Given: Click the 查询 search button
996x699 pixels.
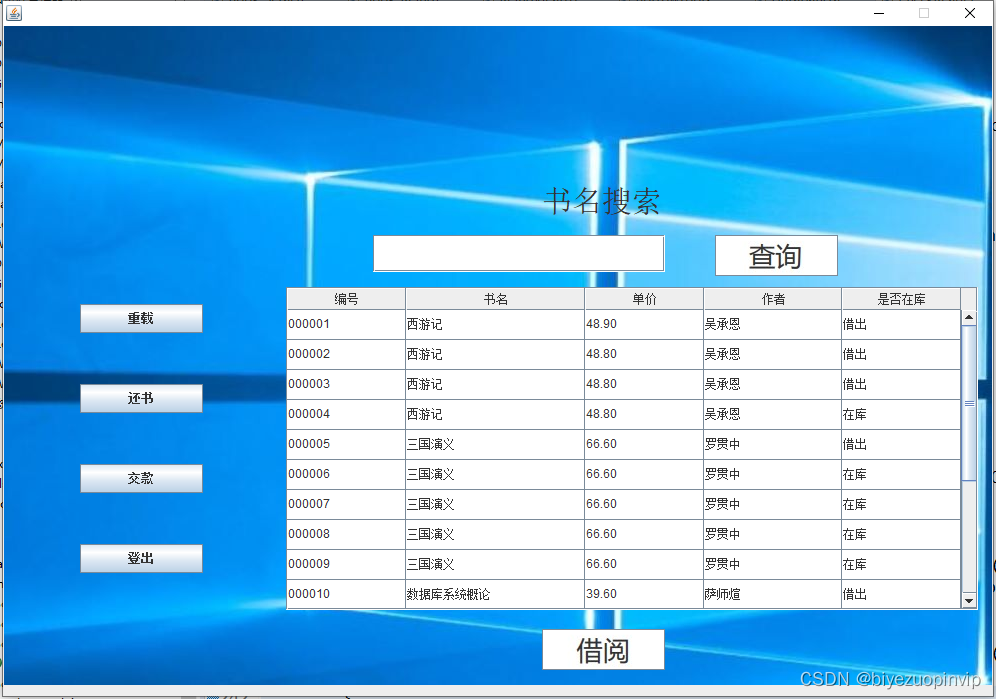Looking at the screenshot, I should pos(776,255).
